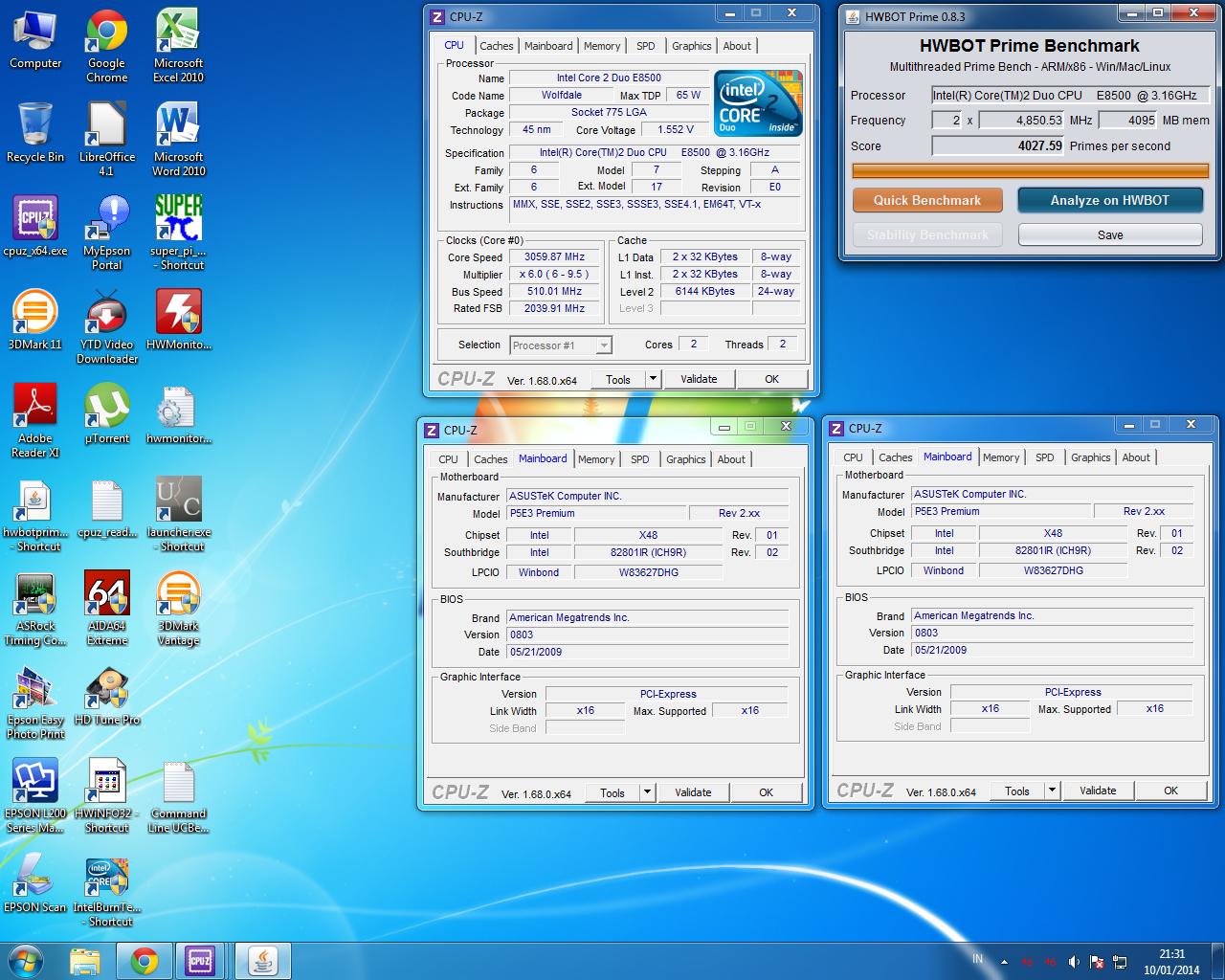Open Microsoft Excel 2010 desktop shortcut
Image resolution: width=1225 pixels, height=980 pixels.
178,46
